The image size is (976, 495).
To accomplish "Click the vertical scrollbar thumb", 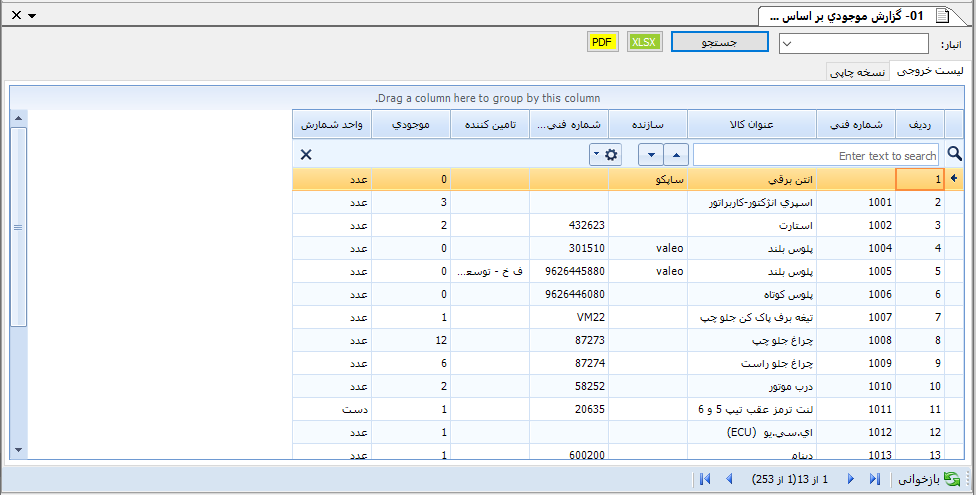I will coord(18,227).
